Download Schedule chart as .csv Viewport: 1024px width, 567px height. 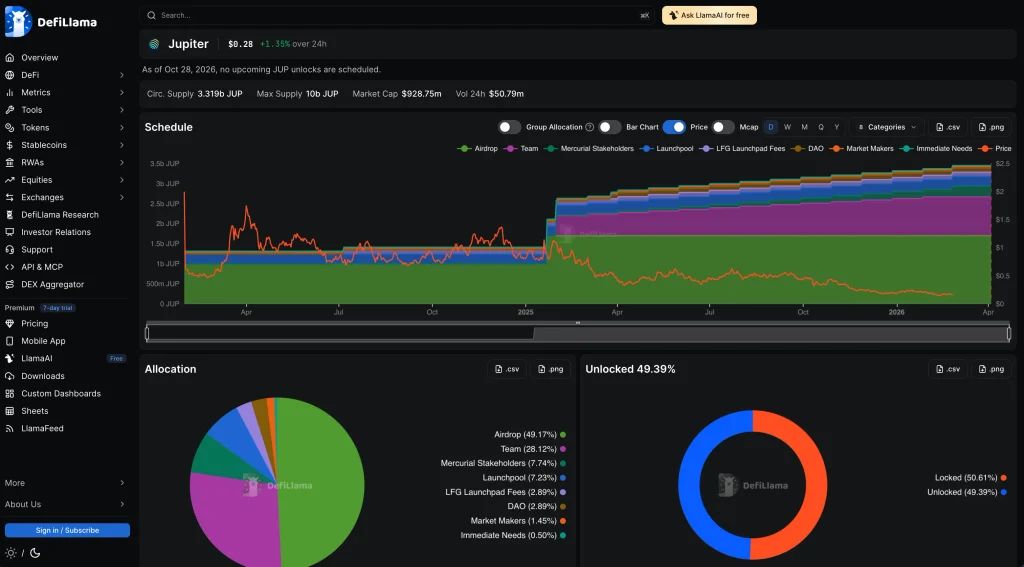click(x=948, y=127)
